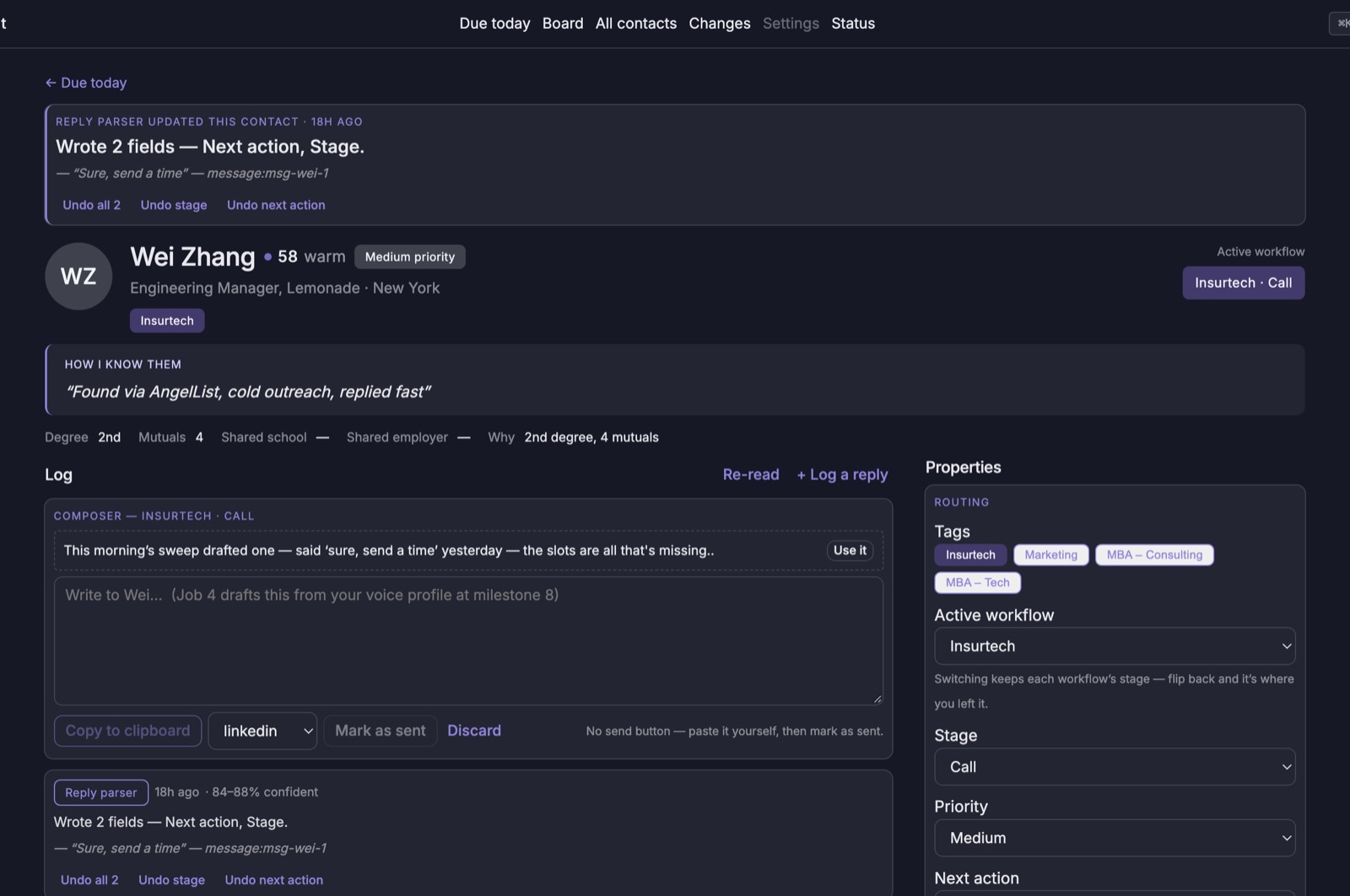Click the '84–88% confident' text

[x=265, y=792]
